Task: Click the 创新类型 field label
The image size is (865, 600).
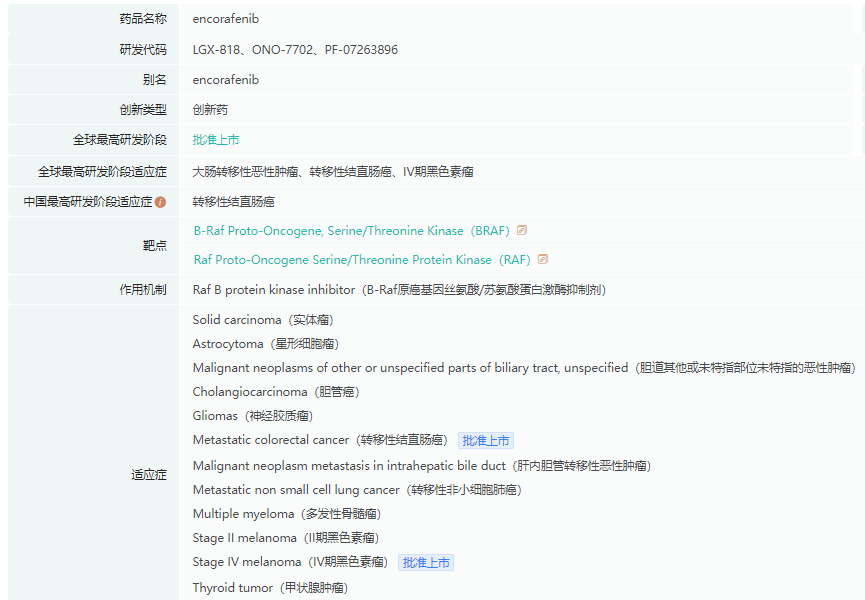Action: (143, 110)
